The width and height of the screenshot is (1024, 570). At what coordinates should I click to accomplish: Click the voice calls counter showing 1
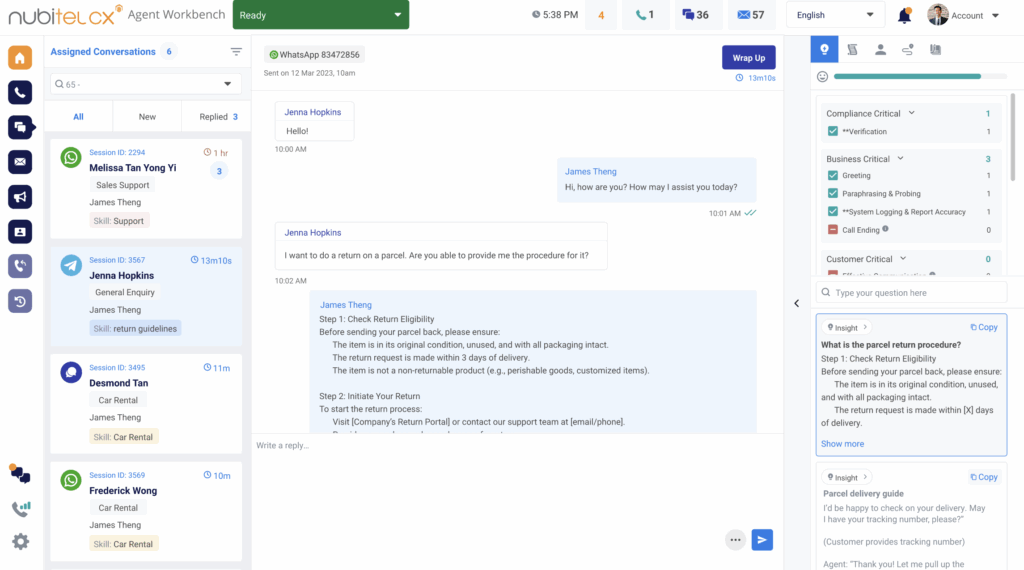pyautogui.click(x=645, y=15)
